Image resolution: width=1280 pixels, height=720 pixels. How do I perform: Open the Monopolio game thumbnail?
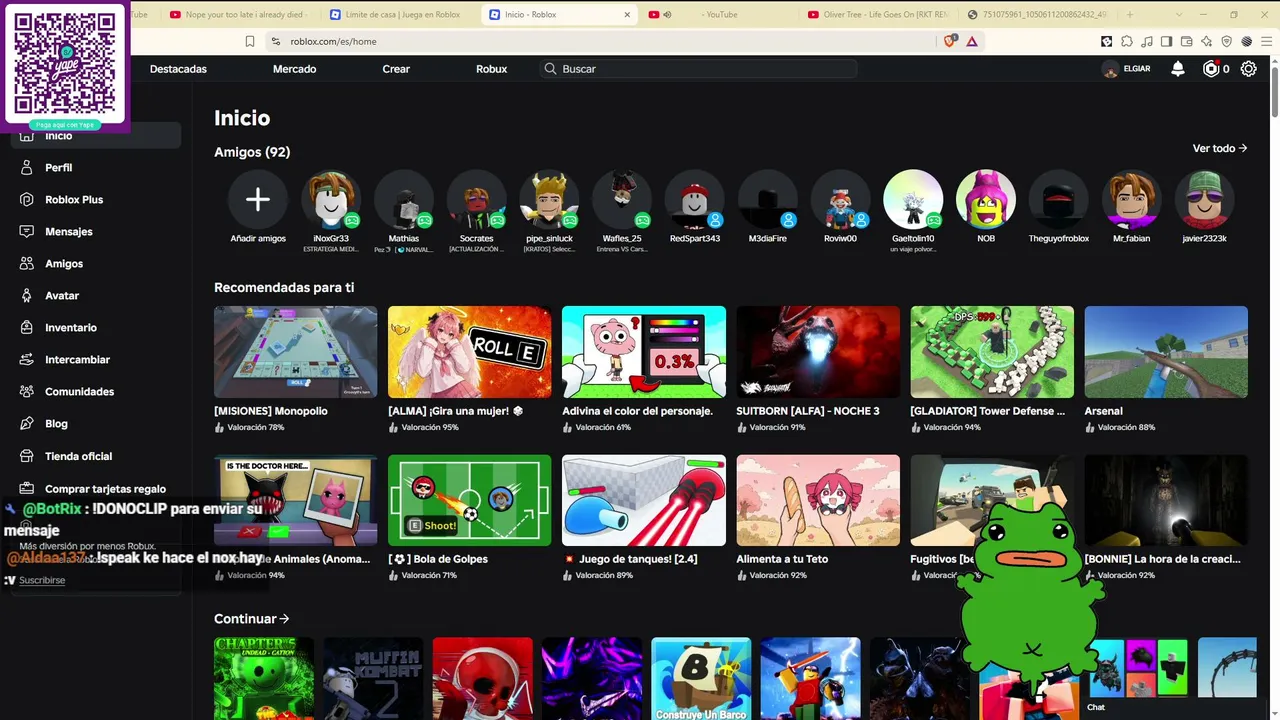coord(295,352)
